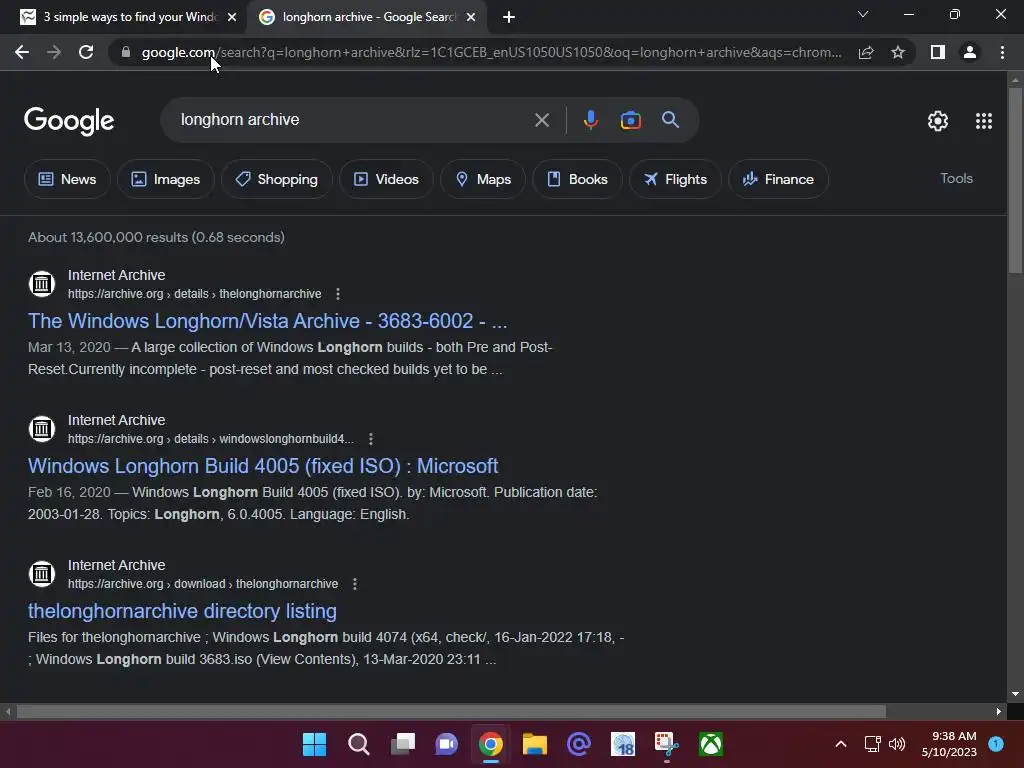Screen dimensions: 1024x768
Task: Open the Chrome tab search dropdown
Action: coord(863,14)
